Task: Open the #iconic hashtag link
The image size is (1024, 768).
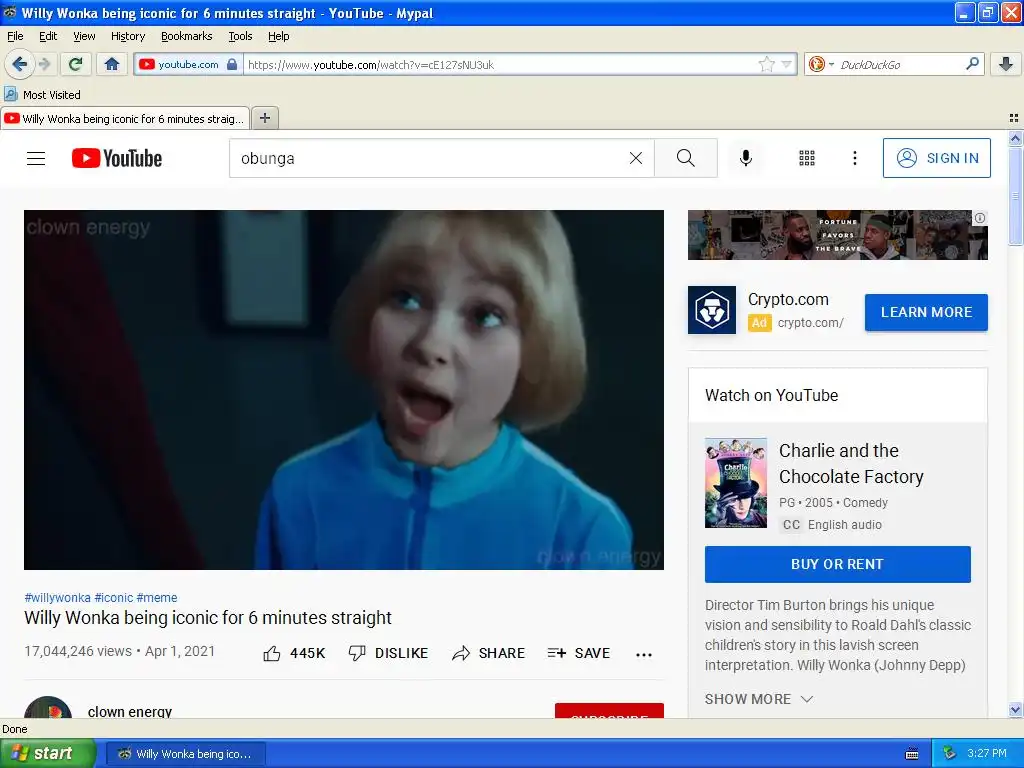Action: [x=114, y=598]
